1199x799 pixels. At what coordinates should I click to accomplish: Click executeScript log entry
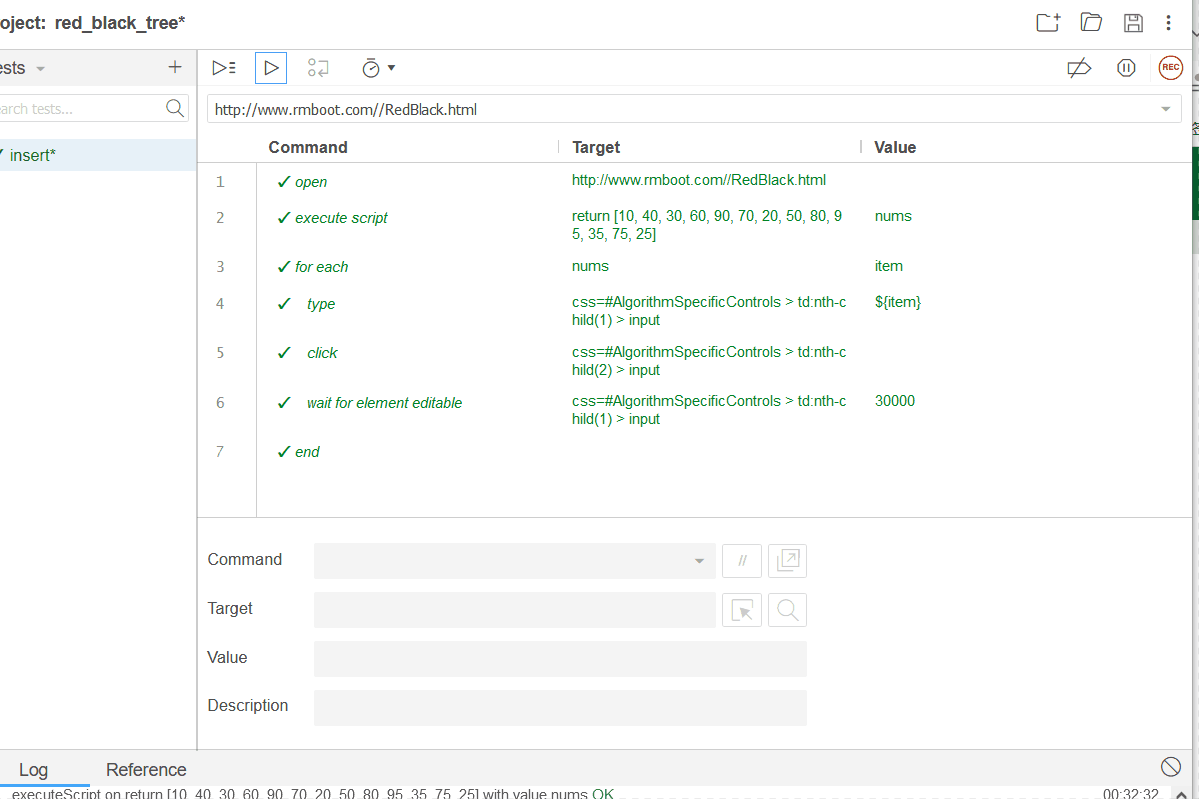pyautogui.click(x=313, y=794)
